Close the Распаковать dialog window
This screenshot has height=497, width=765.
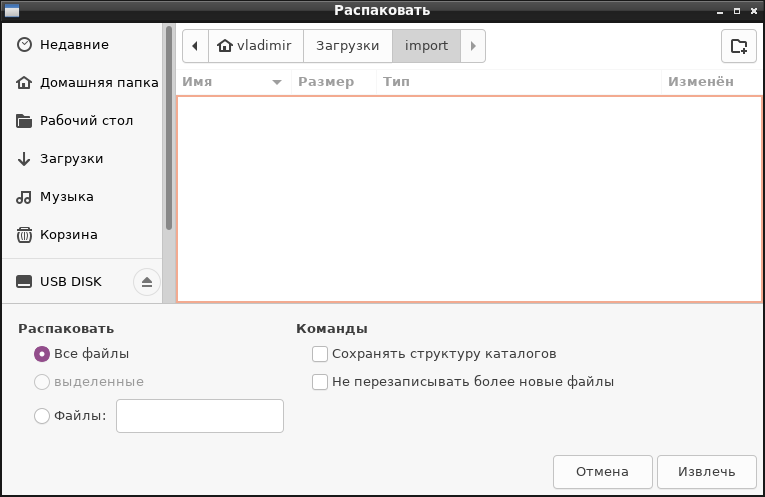coord(753,11)
